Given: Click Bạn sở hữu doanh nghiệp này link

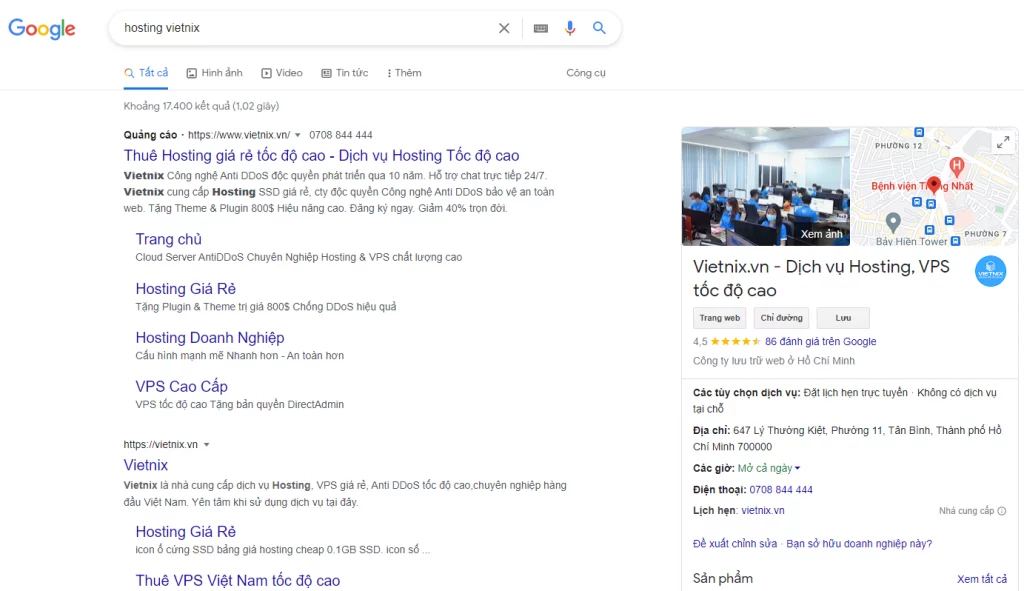Looking at the screenshot, I should click(859, 543).
